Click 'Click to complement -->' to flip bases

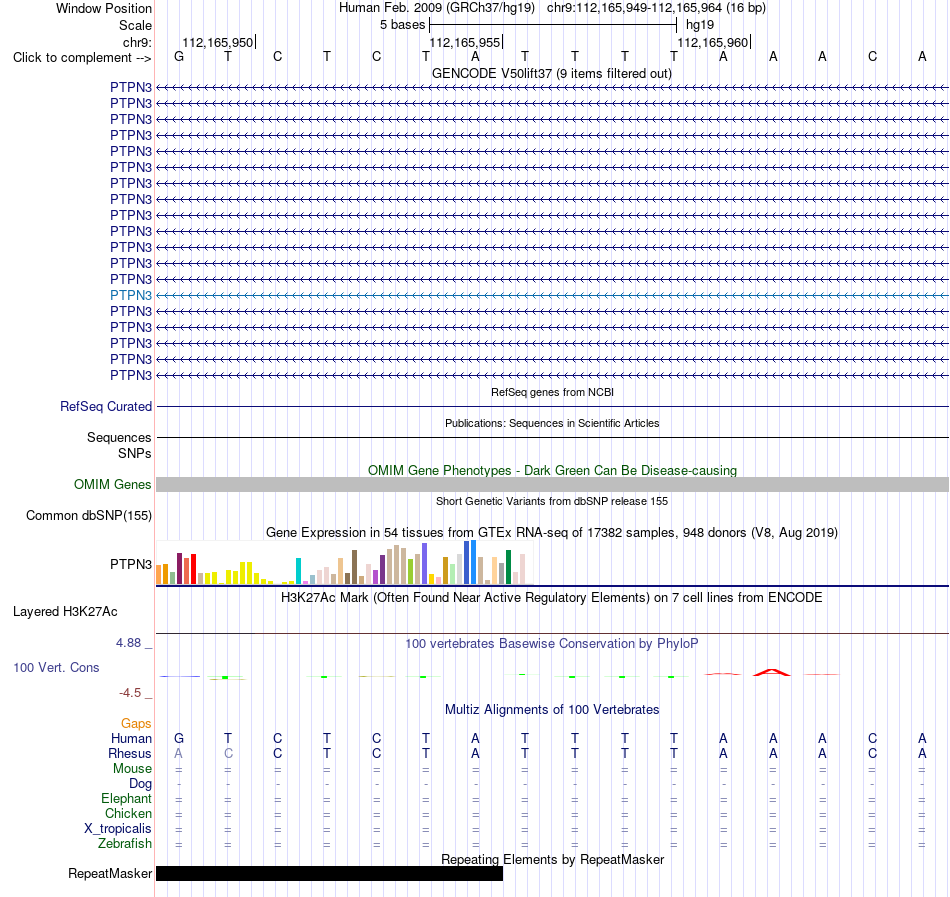click(x=82, y=58)
